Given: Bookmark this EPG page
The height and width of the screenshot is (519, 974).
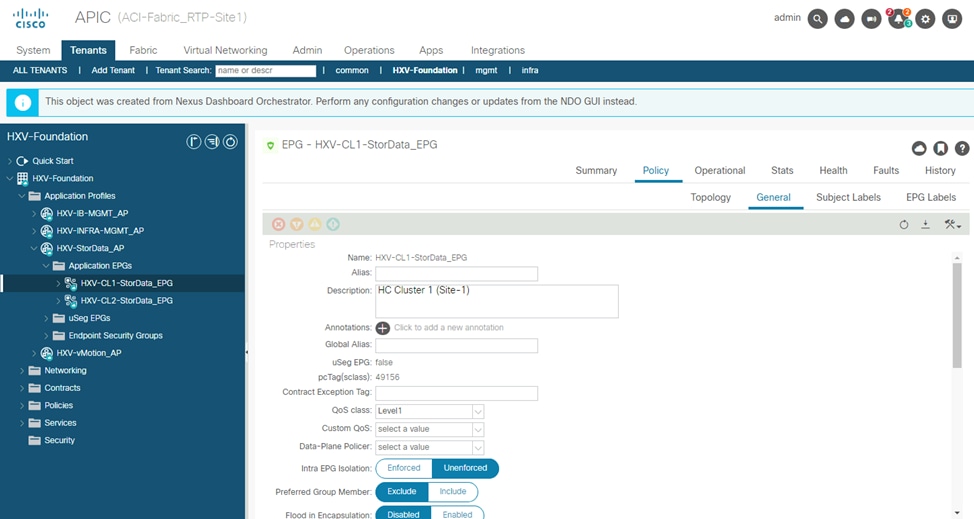Looking at the screenshot, I should click(940, 148).
